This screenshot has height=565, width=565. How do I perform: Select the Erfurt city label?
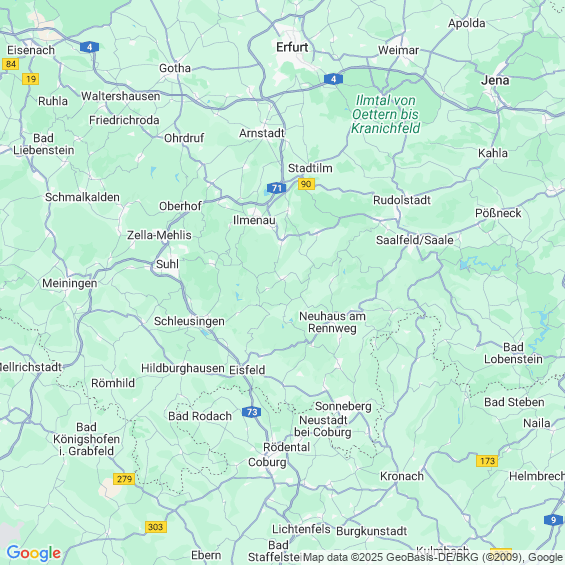292,47
